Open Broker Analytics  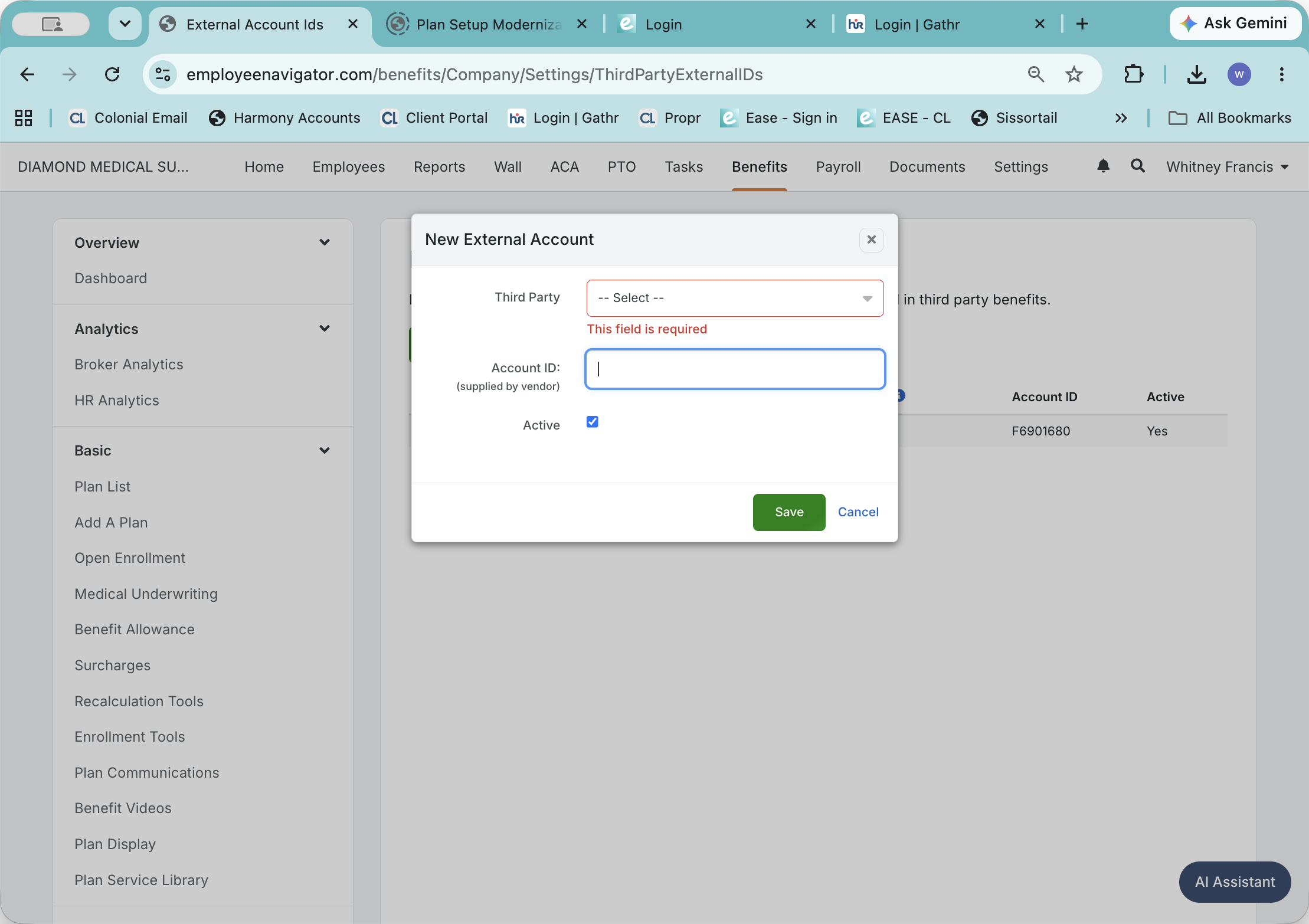129,365
